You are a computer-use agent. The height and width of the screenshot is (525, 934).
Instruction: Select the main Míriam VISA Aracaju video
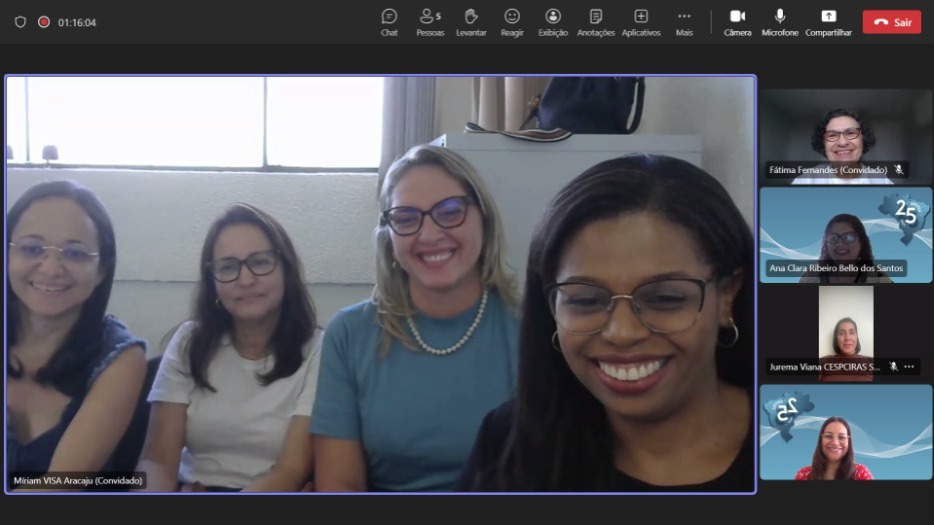381,284
